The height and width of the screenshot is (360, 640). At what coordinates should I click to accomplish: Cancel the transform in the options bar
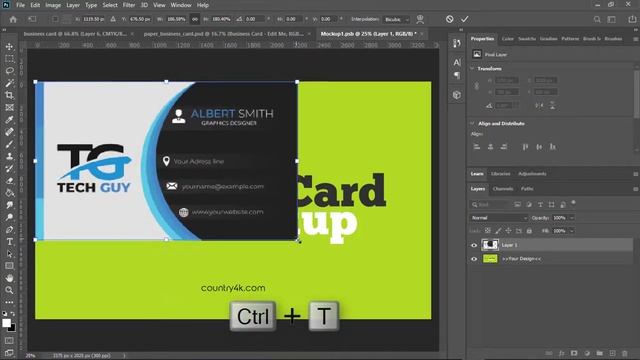(449, 19)
